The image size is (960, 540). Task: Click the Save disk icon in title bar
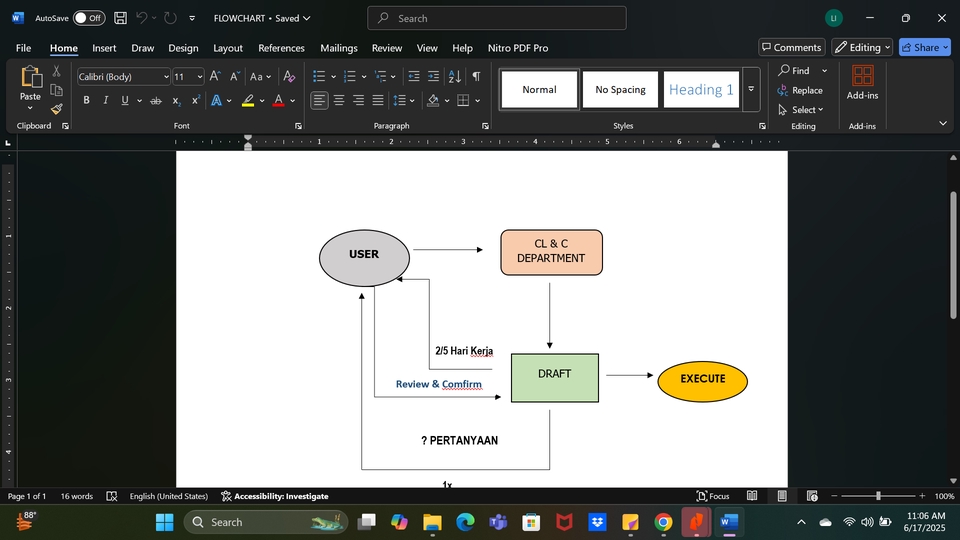coord(120,18)
